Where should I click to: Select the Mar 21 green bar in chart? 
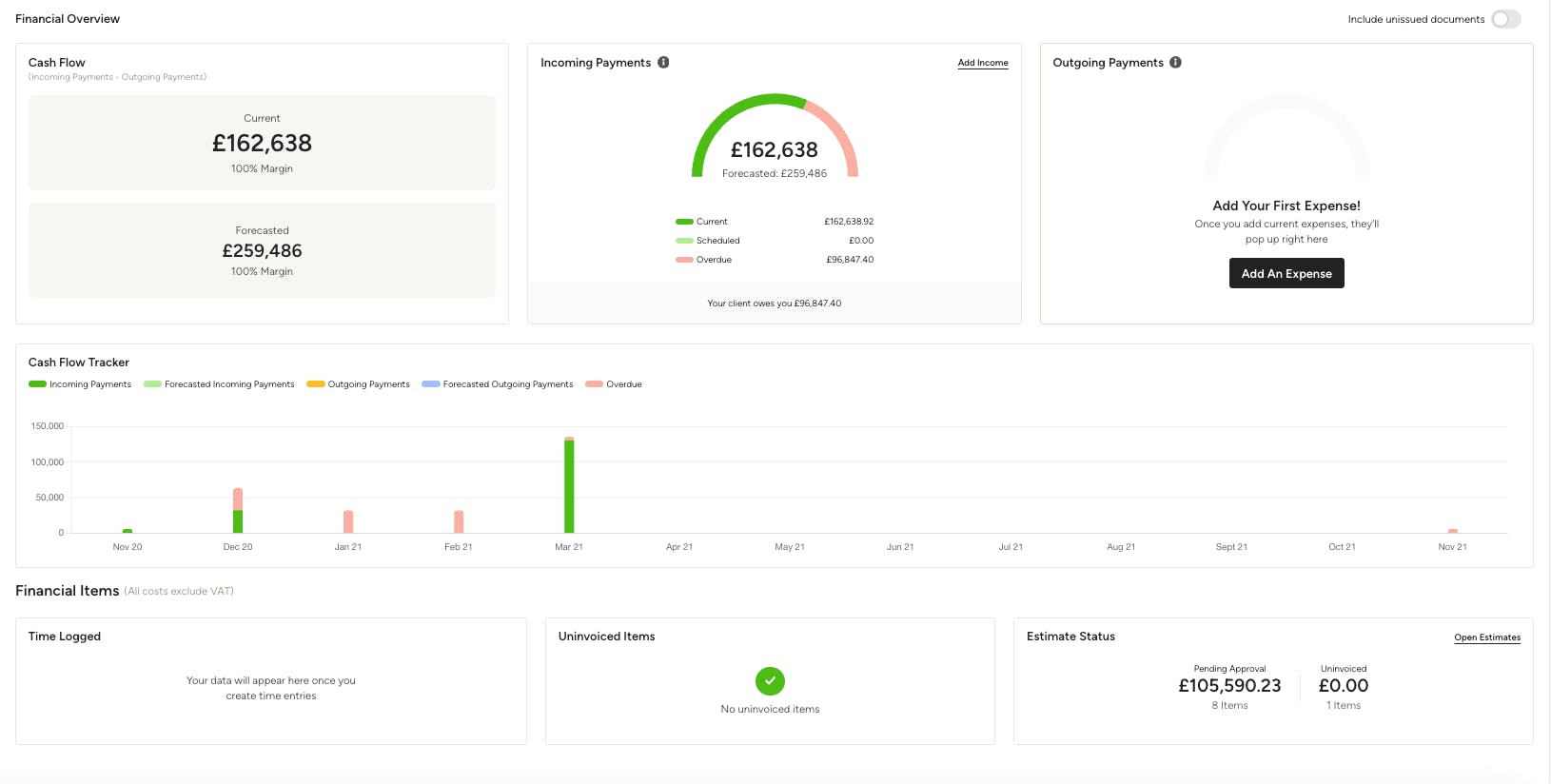click(569, 486)
